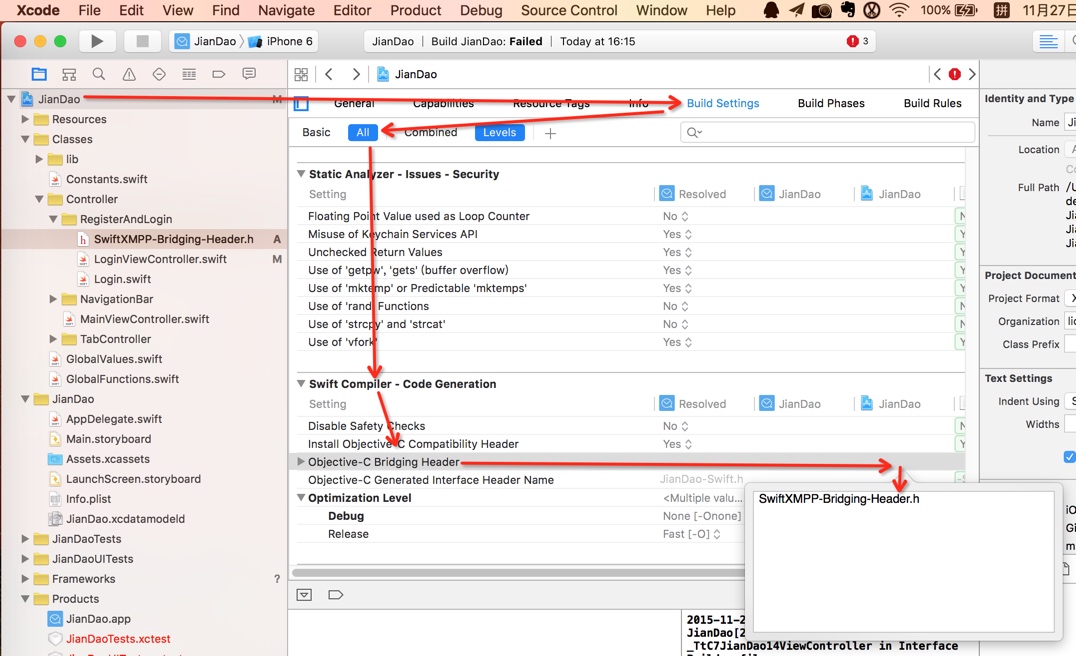Open the Debug menu
The width and height of the screenshot is (1076, 656).
[481, 10]
